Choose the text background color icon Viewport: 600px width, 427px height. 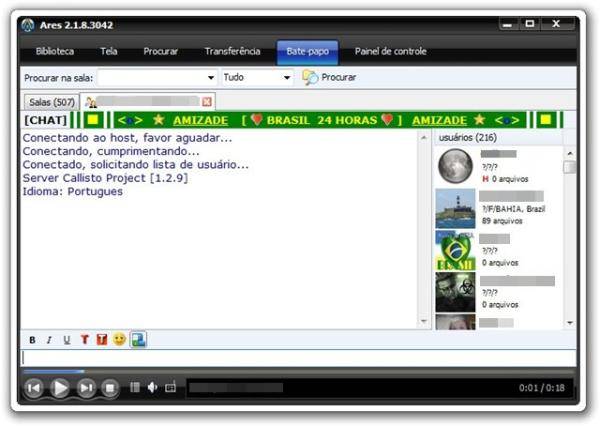[102, 339]
